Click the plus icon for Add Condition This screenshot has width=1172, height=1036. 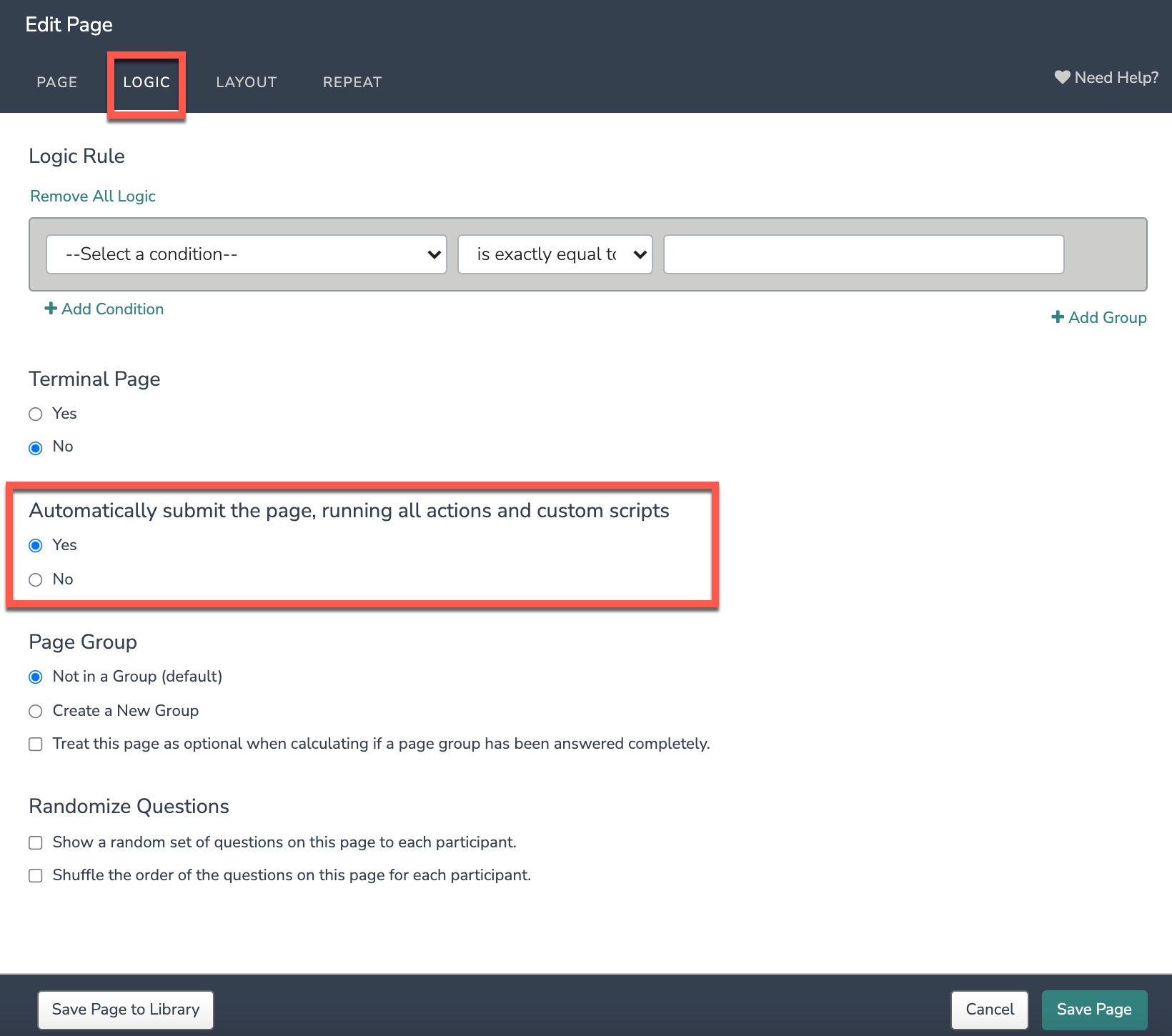click(x=51, y=309)
